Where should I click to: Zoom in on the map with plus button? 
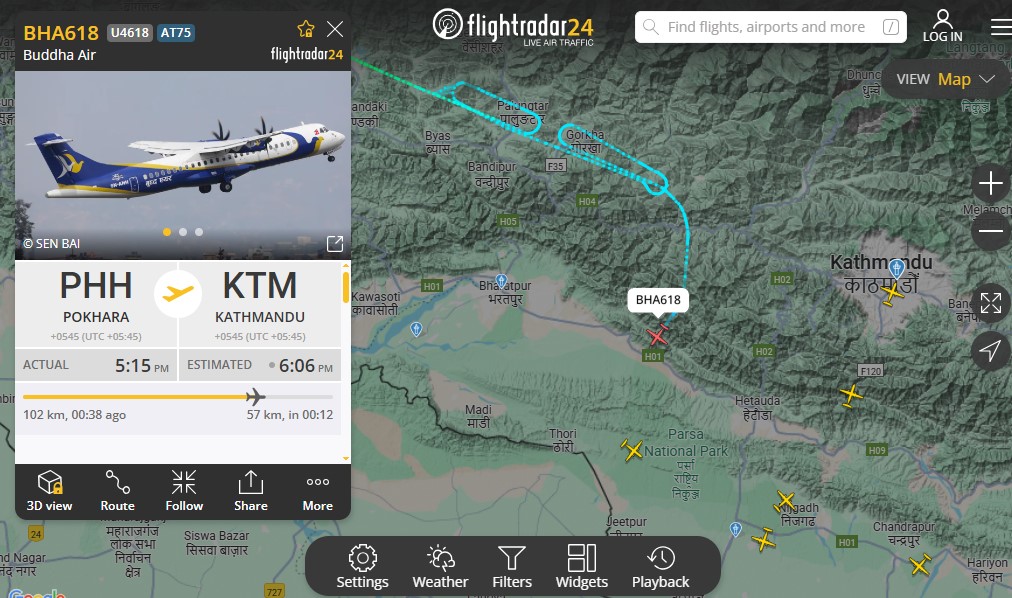tap(991, 183)
